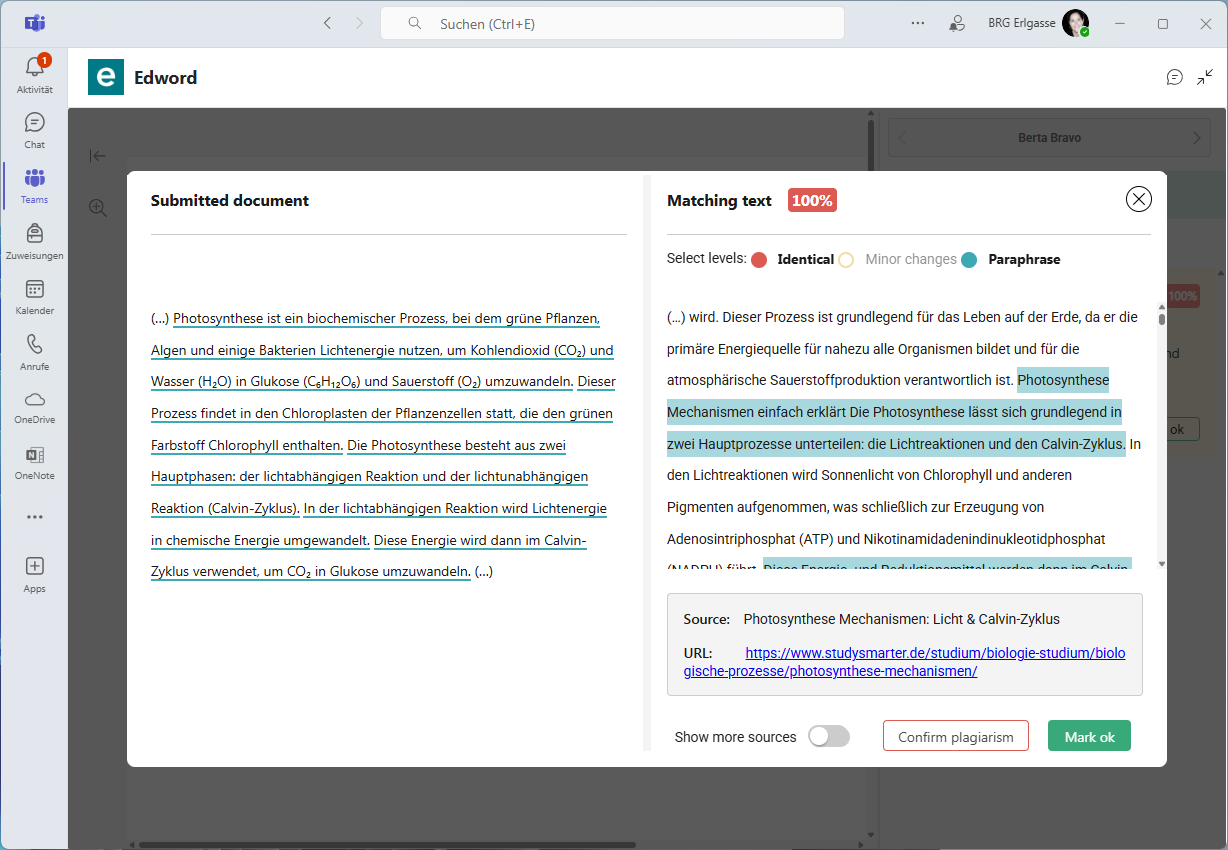Click the Microsoft Teams logo

pyautogui.click(x=35, y=23)
